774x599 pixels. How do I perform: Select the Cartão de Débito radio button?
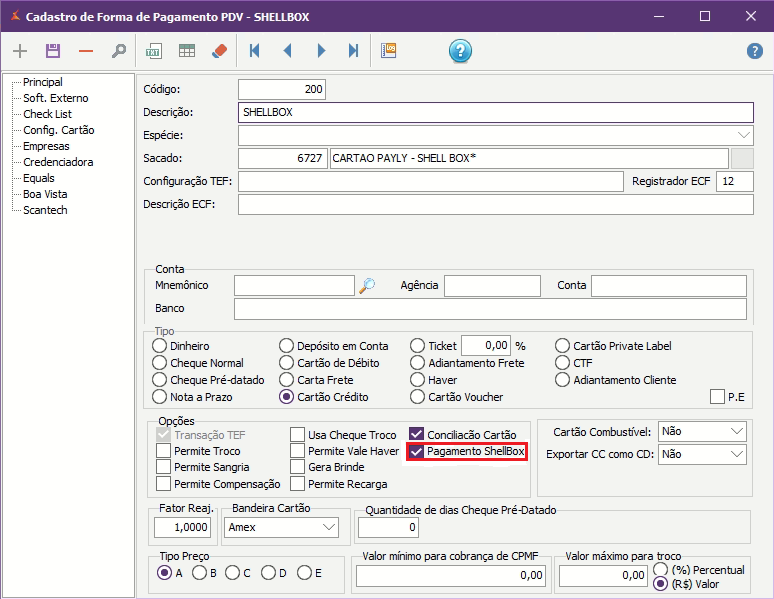pyautogui.click(x=287, y=363)
